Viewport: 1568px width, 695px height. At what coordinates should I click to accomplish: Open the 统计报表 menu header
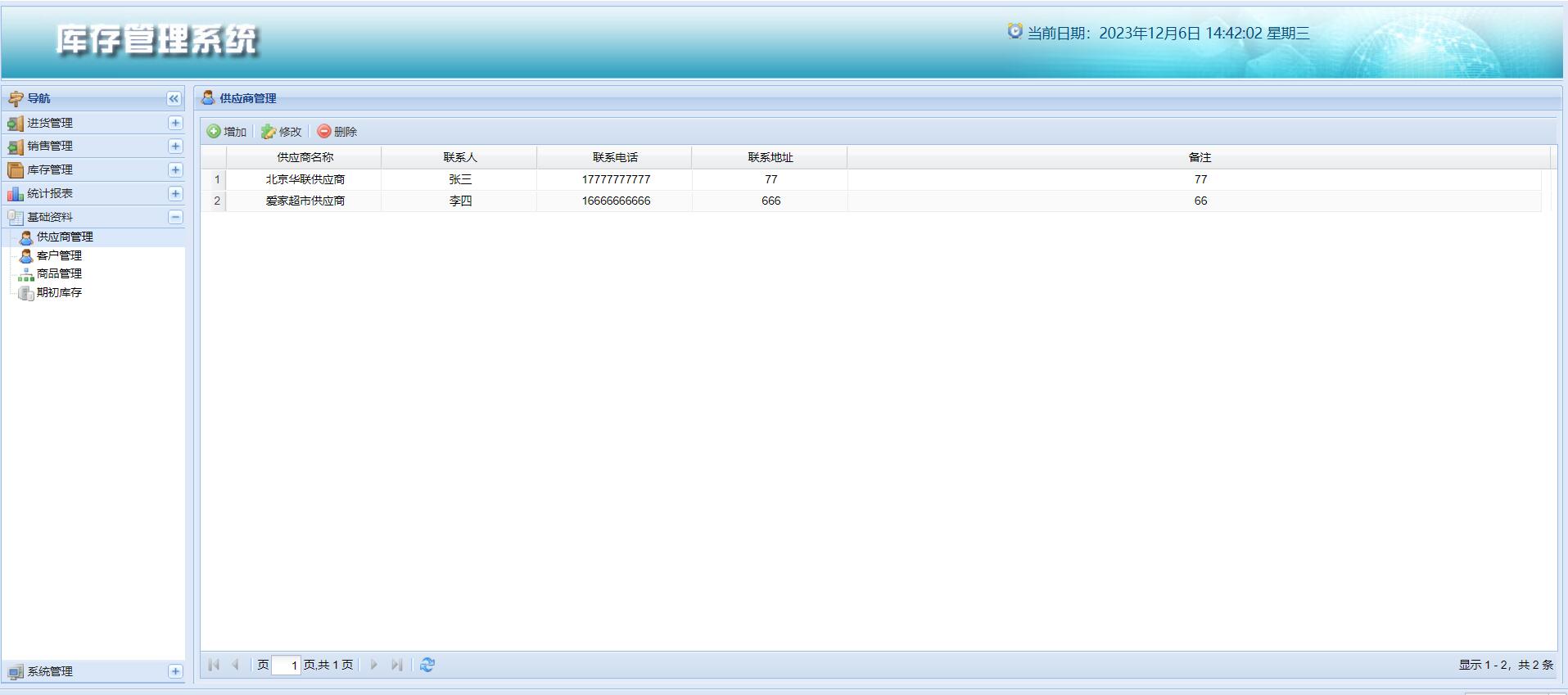(x=93, y=193)
